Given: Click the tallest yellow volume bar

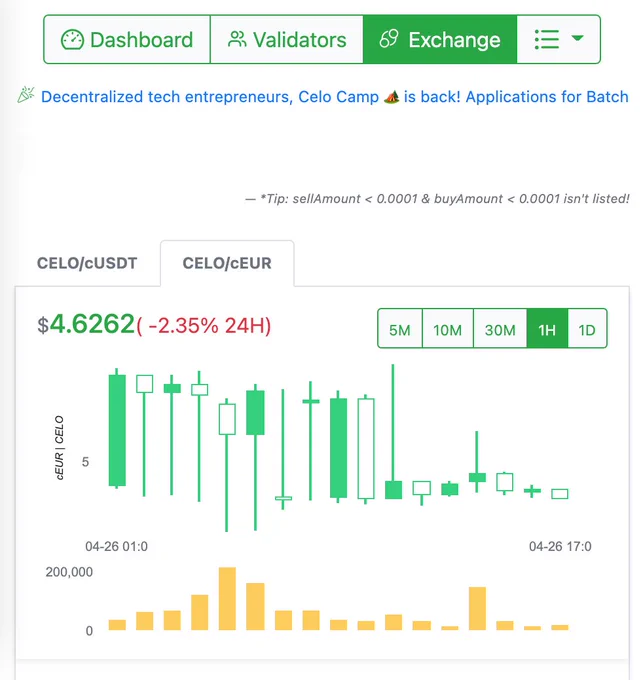Looking at the screenshot, I should [x=227, y=598].
